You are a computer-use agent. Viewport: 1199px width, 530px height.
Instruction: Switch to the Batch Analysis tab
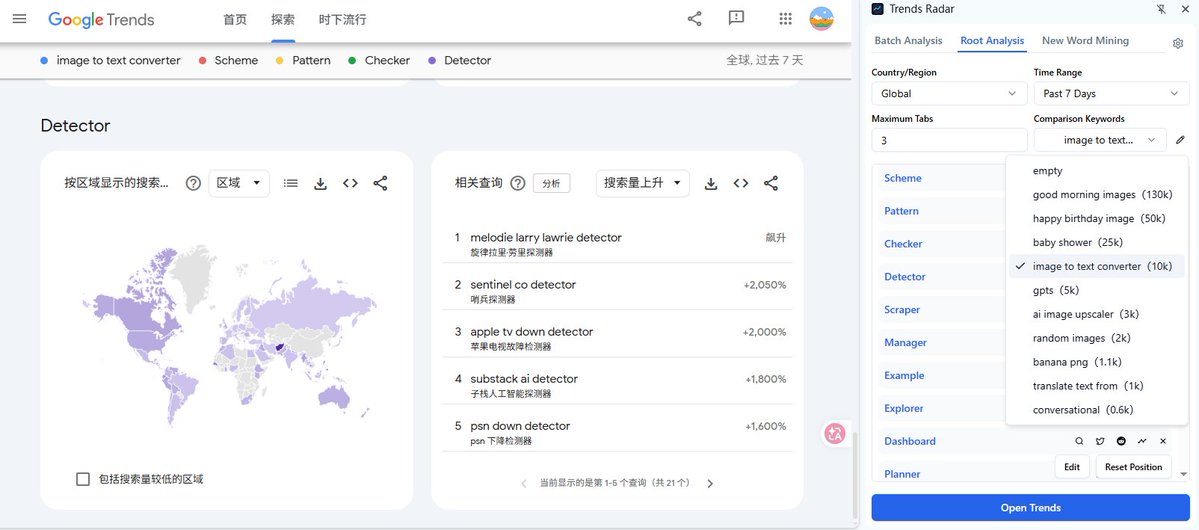(908, 41)
